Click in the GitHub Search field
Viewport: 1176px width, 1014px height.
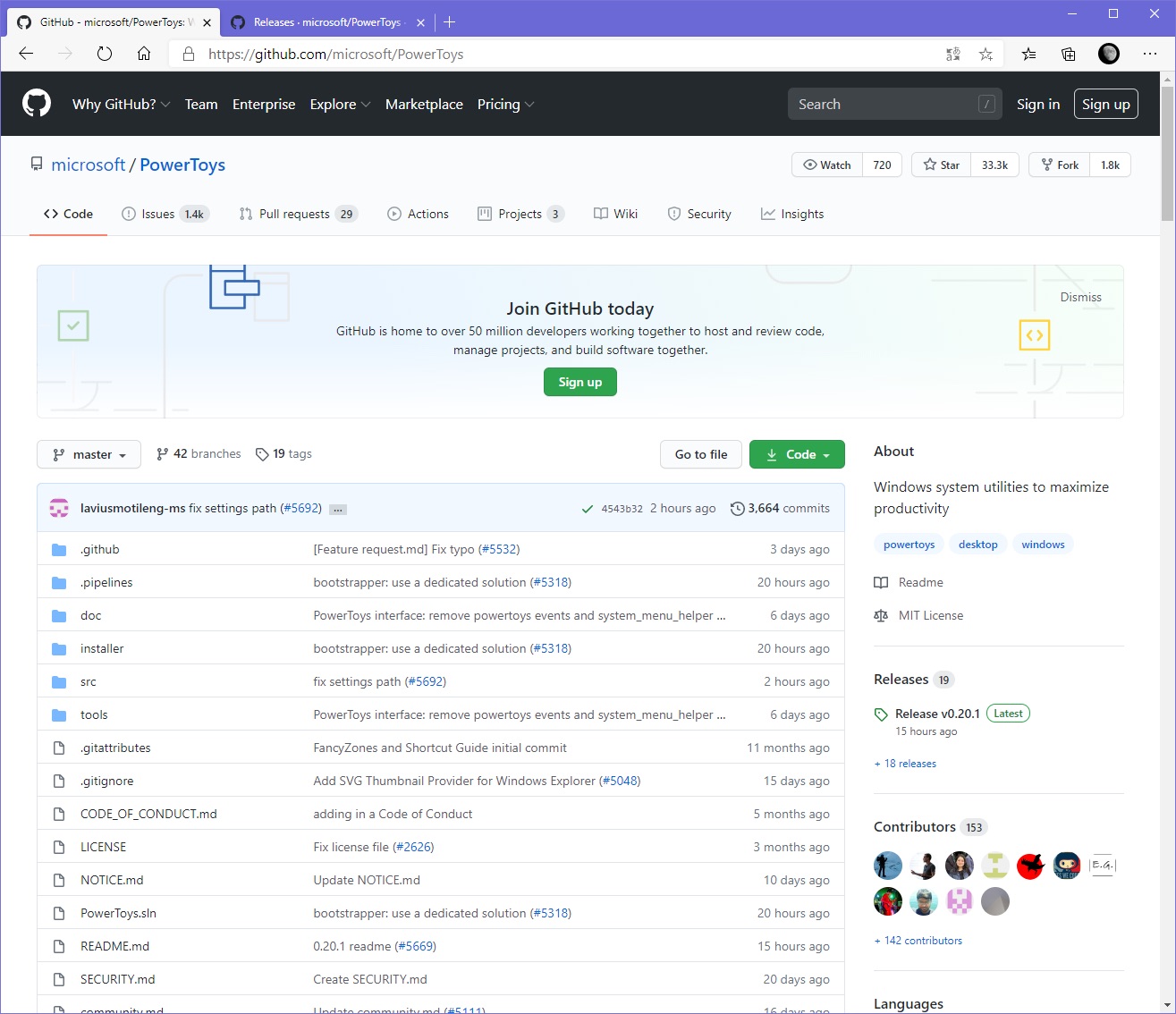tap(894, 104)
